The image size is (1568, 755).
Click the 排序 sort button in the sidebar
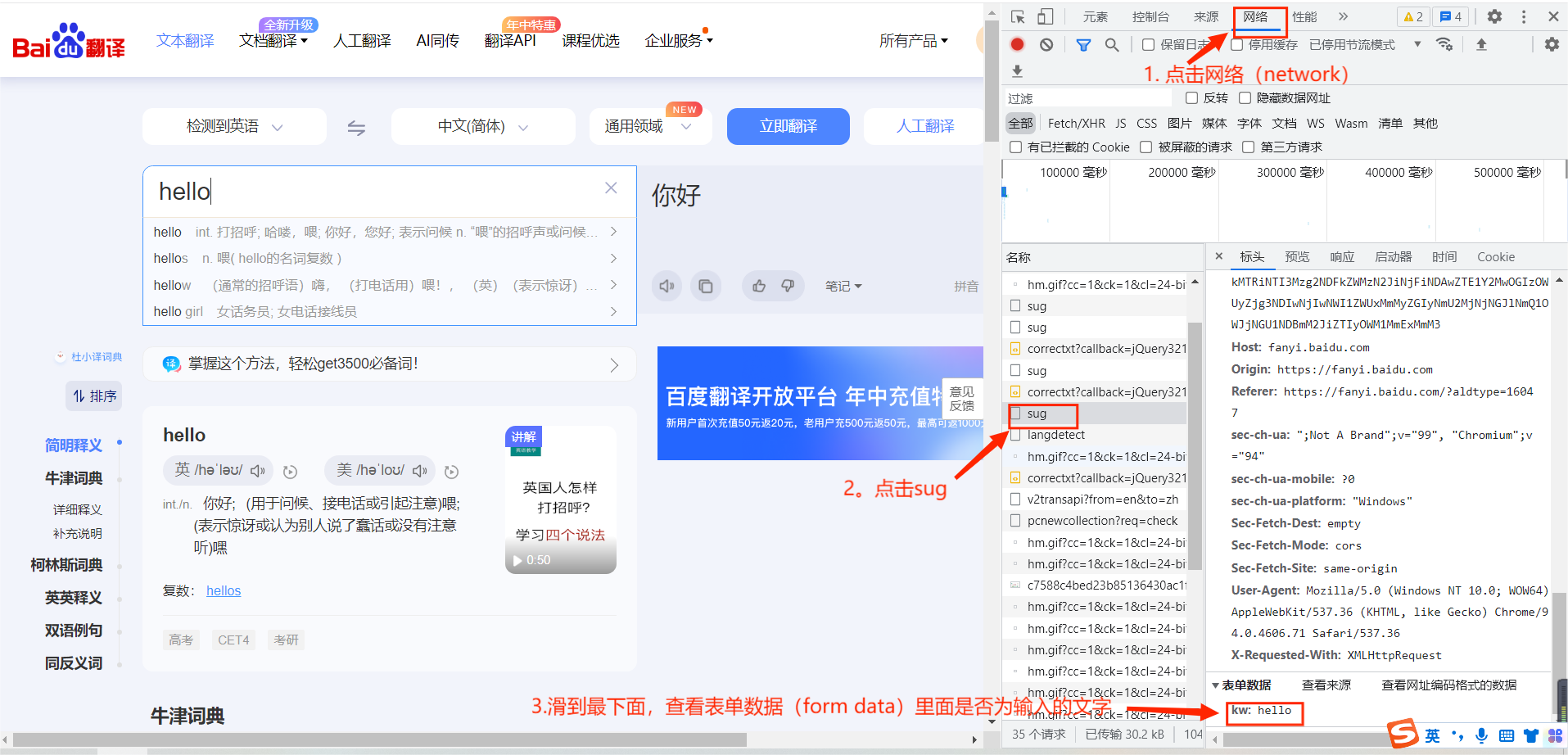click(x=94, y=396)
